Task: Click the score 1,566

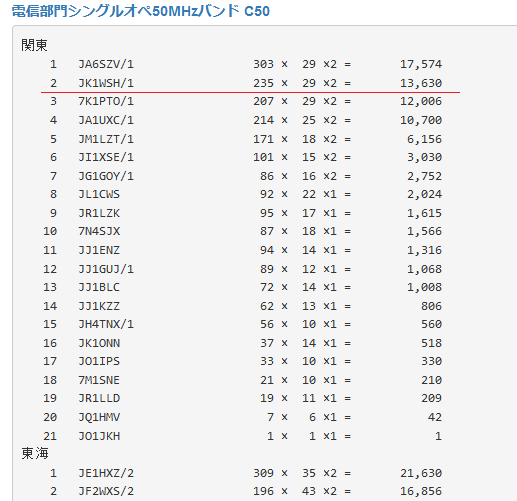Action: [x=425, y=231]
